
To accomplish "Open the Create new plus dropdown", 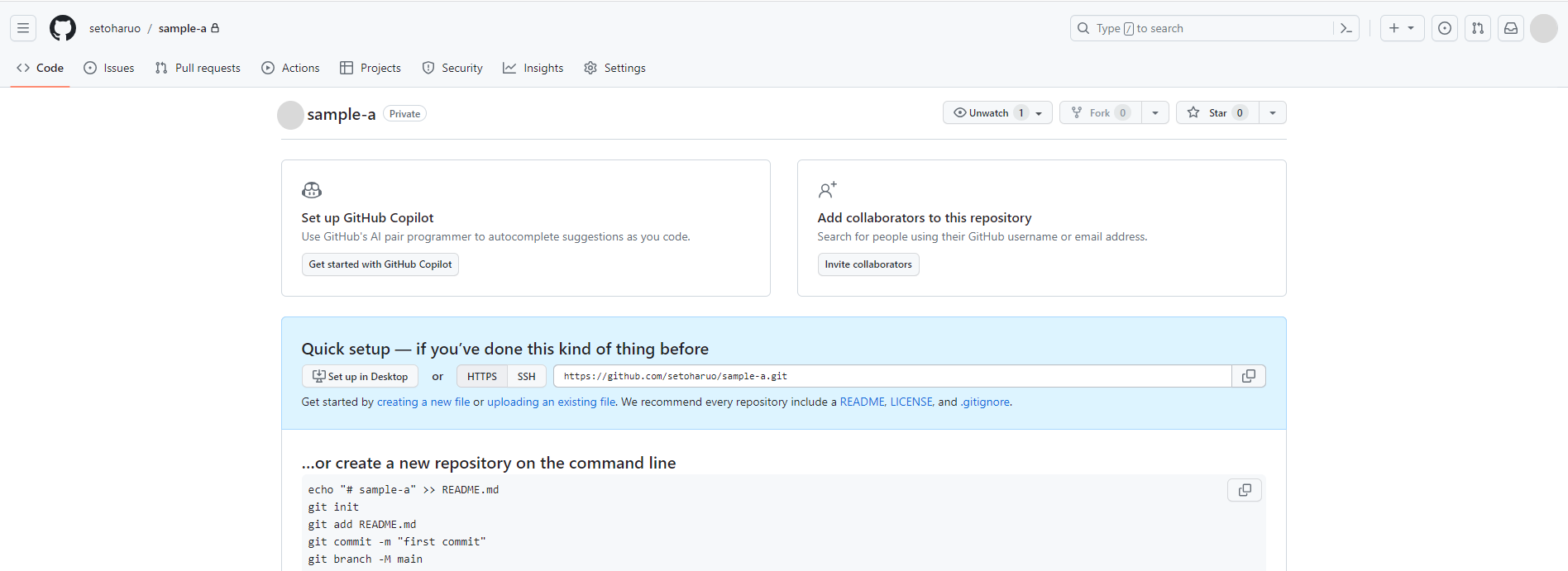I will tap(1402, 28).
